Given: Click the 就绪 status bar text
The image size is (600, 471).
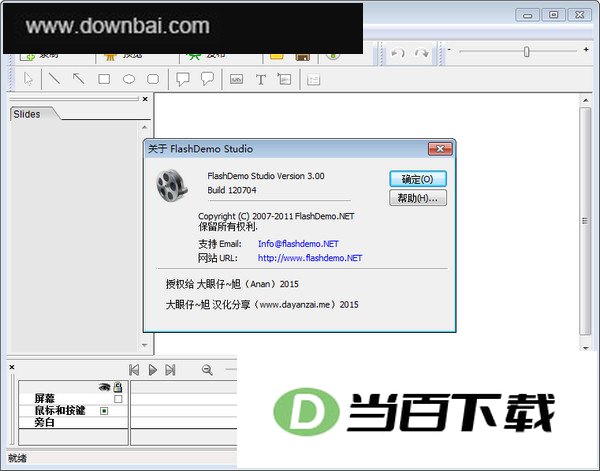Looking at the screenshot, I should pyautogui.click(x=17, y=458).
